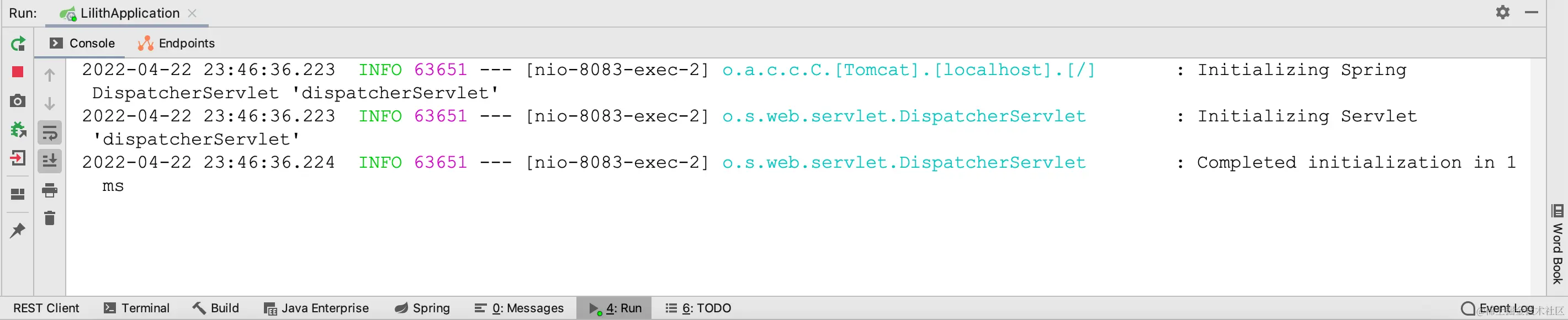The image size is (1568, 320).
Task: Select the Console tab
Action: pyautogui.click(x=82, y=43)
